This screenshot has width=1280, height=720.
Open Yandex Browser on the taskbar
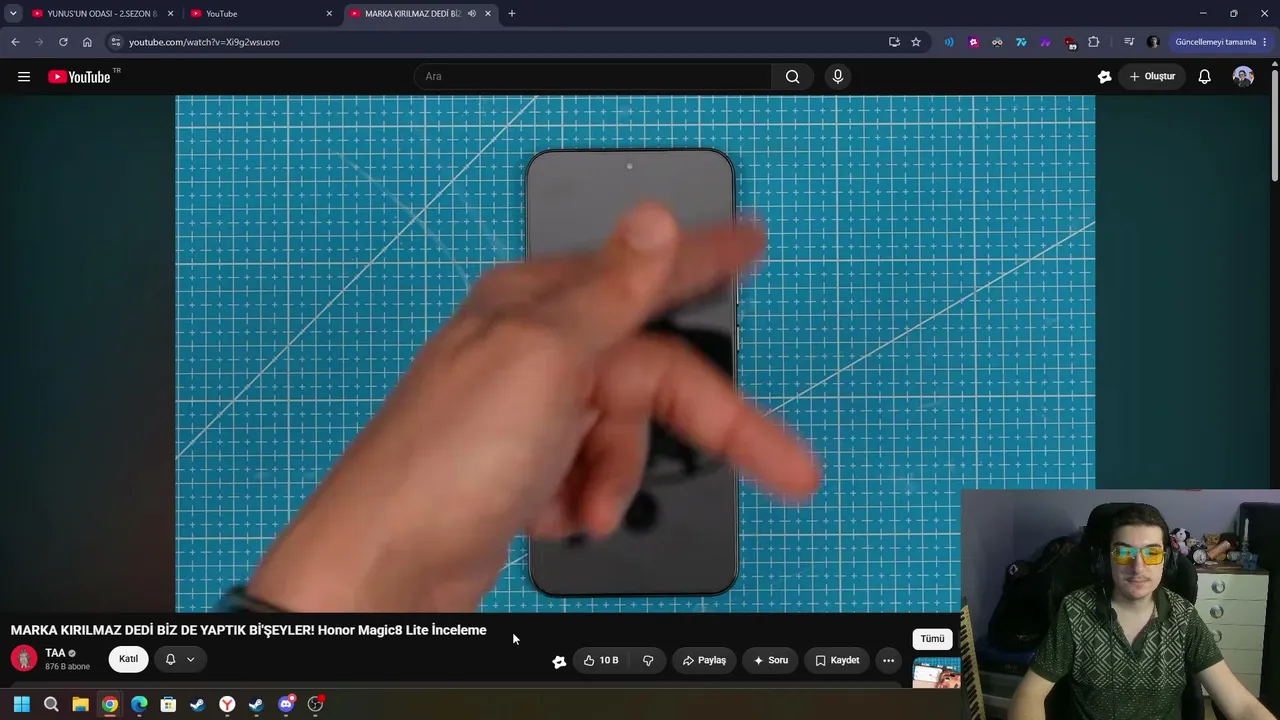pos(227,704)
